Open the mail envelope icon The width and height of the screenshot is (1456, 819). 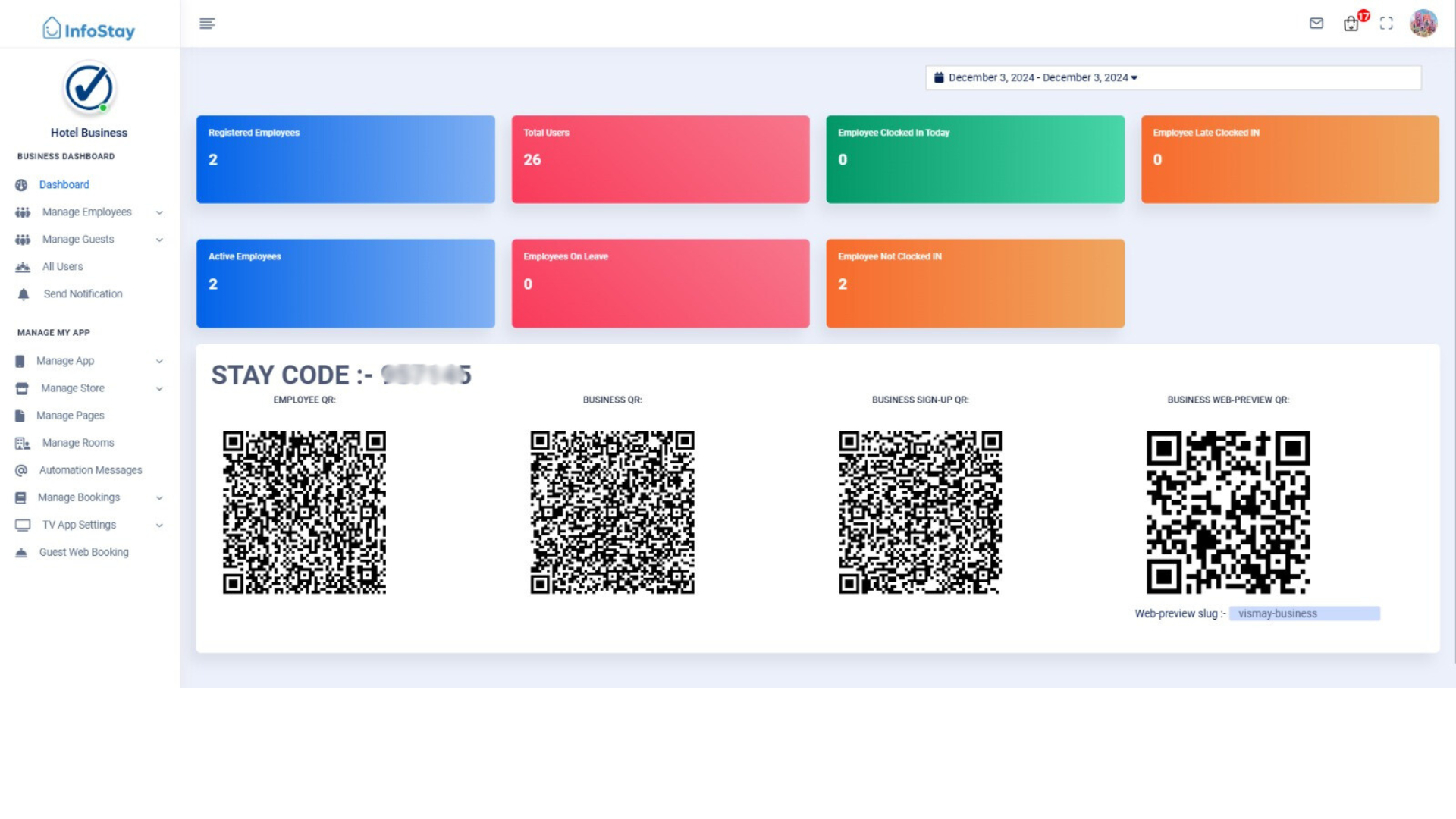[1316, 24]
